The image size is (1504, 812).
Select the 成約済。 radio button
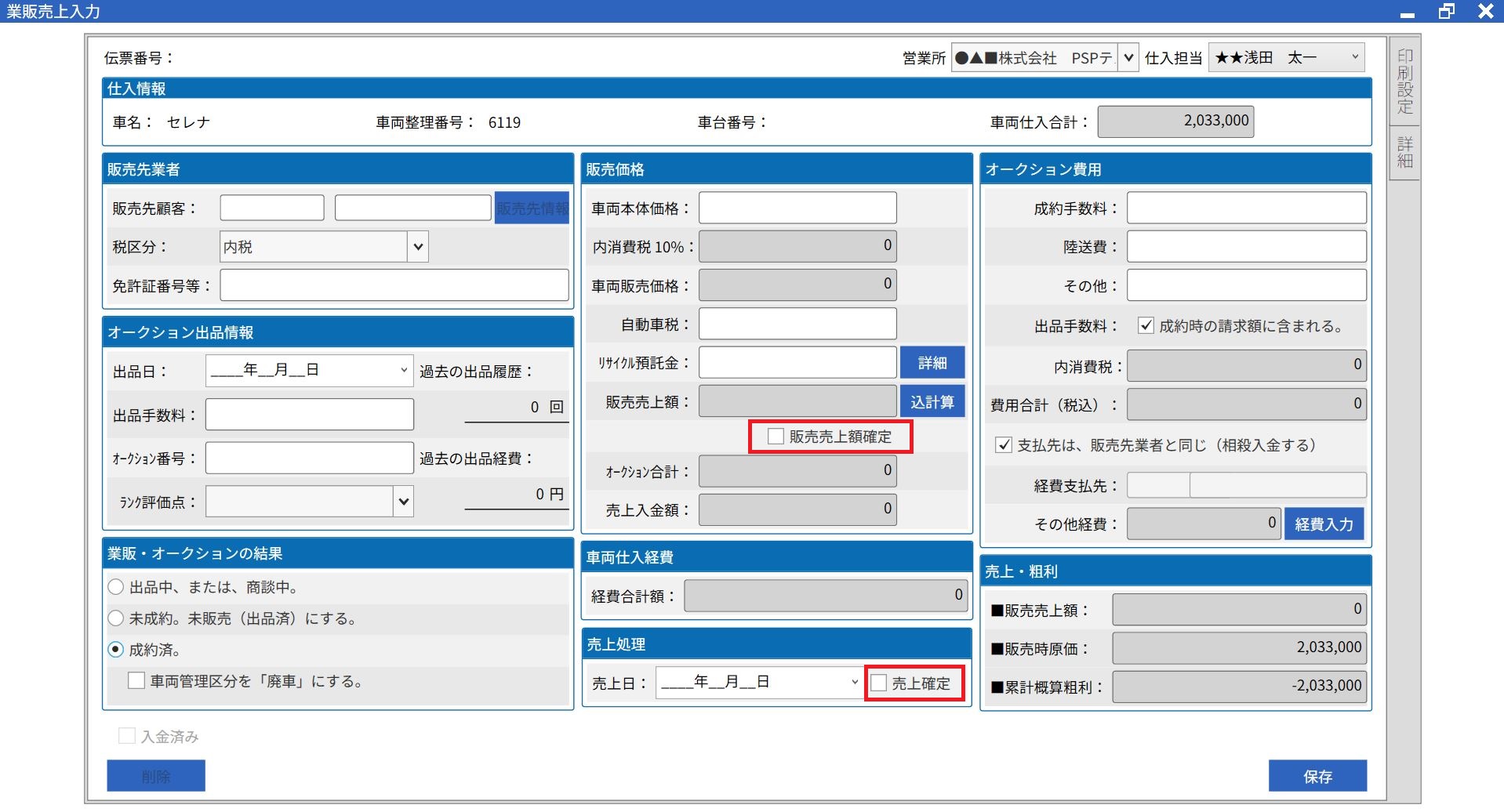coord(116,650)
